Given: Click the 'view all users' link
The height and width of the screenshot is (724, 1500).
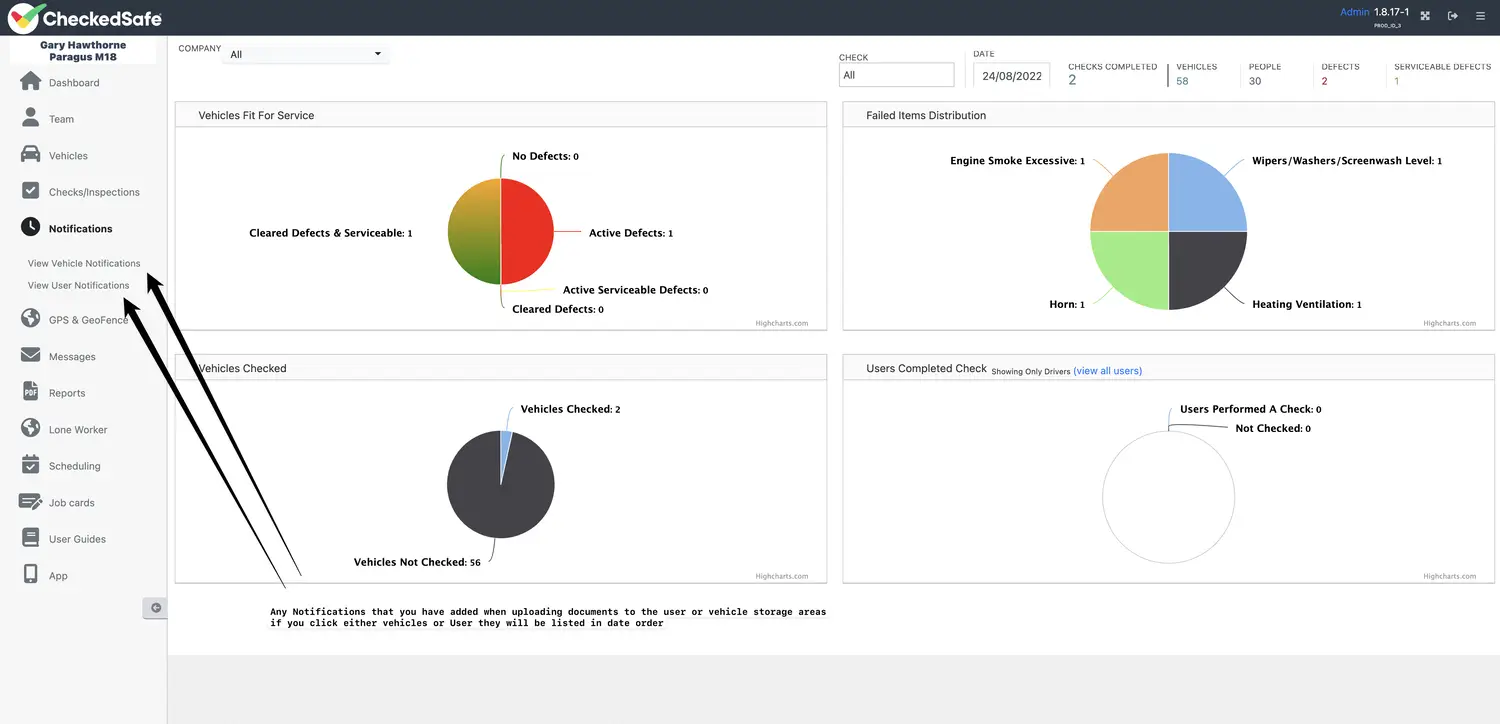Looking at the screenshot, I should pyautogui.click(x=1107, y=371).
